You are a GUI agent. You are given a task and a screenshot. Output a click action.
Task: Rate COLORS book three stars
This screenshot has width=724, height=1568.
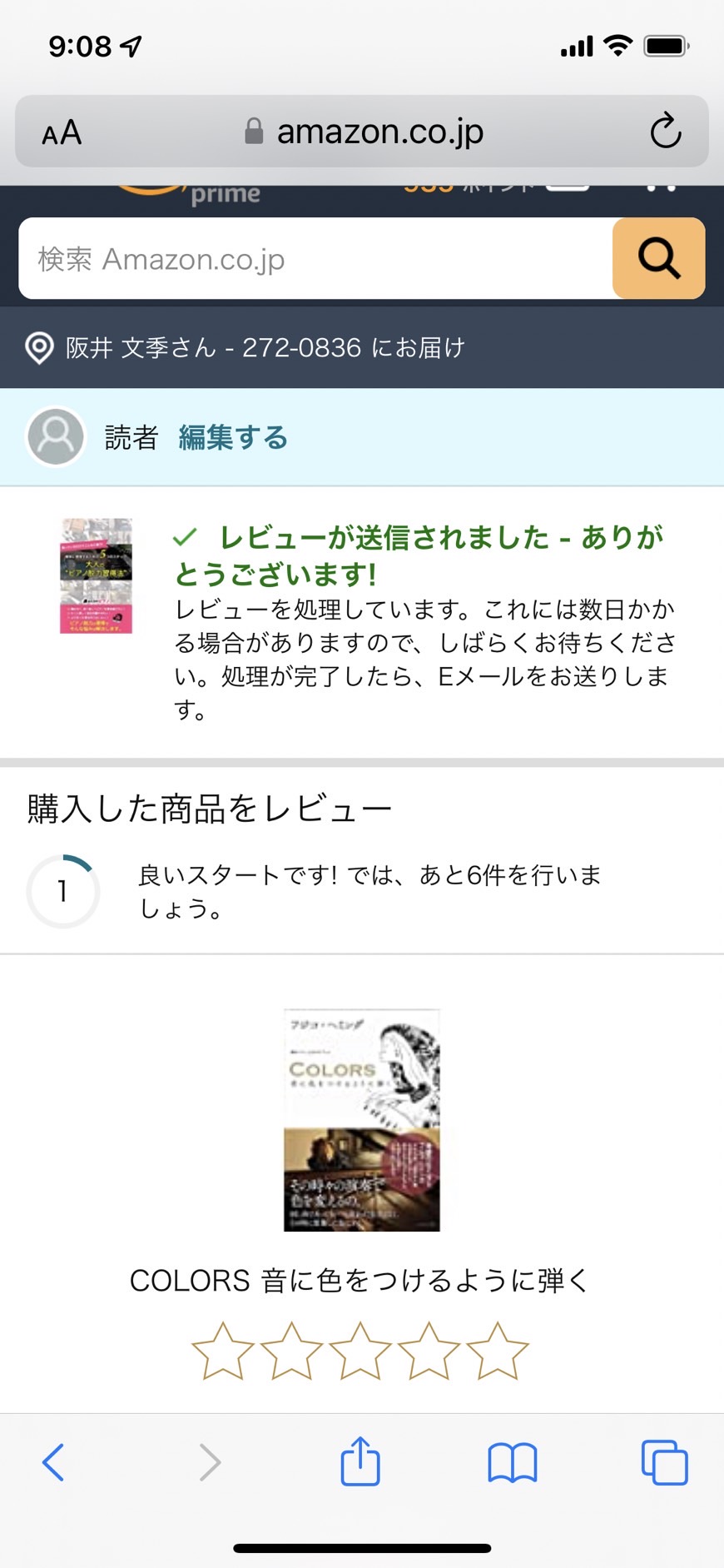point(360,1351)
